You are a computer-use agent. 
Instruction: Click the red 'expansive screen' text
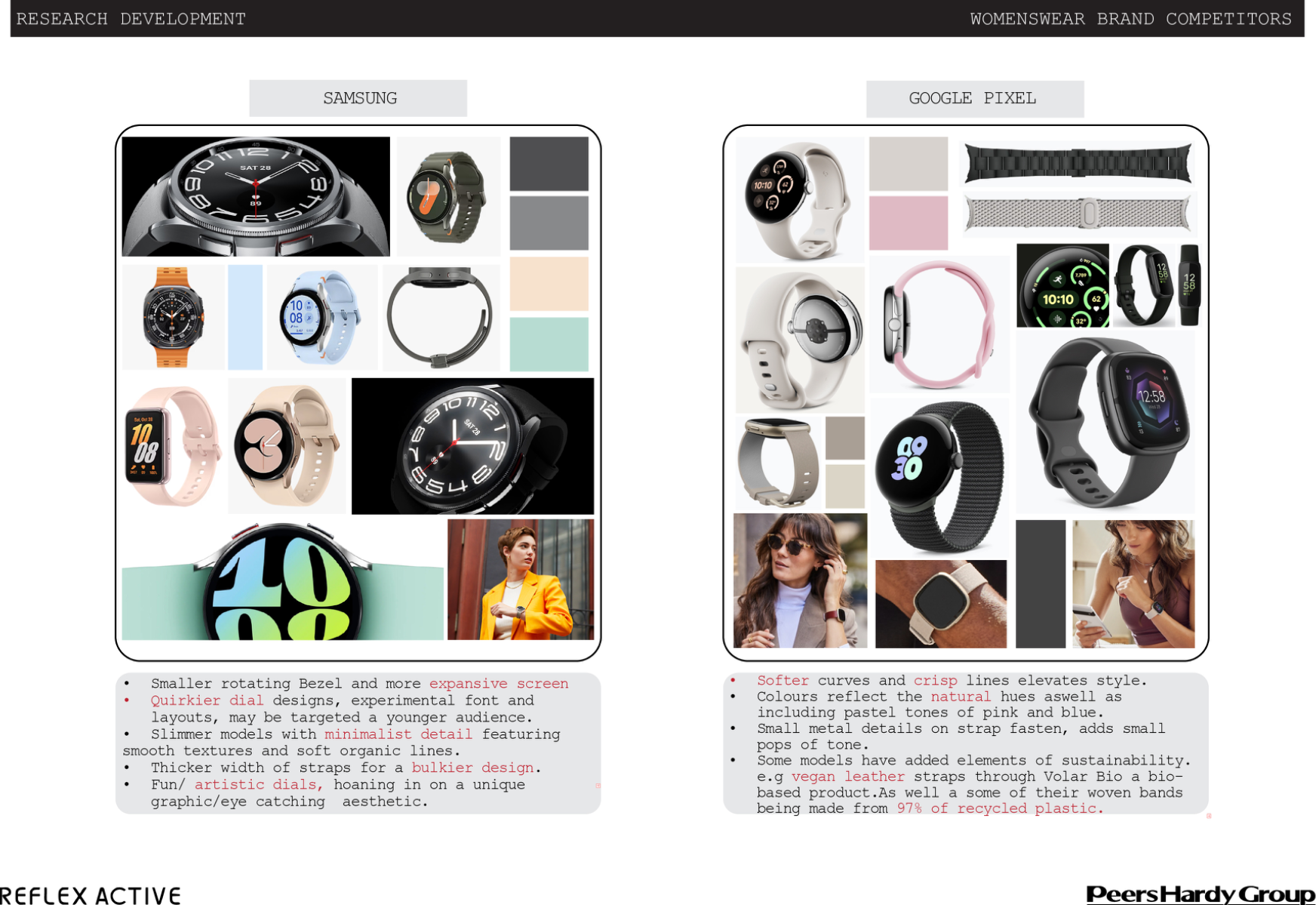click(x=498, y=684)
